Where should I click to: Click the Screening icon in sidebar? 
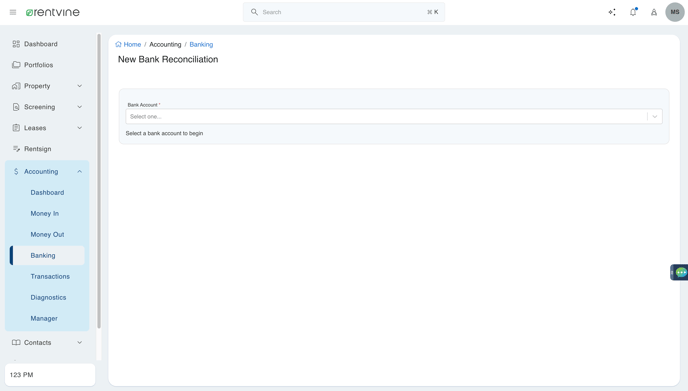click(16, 107)
